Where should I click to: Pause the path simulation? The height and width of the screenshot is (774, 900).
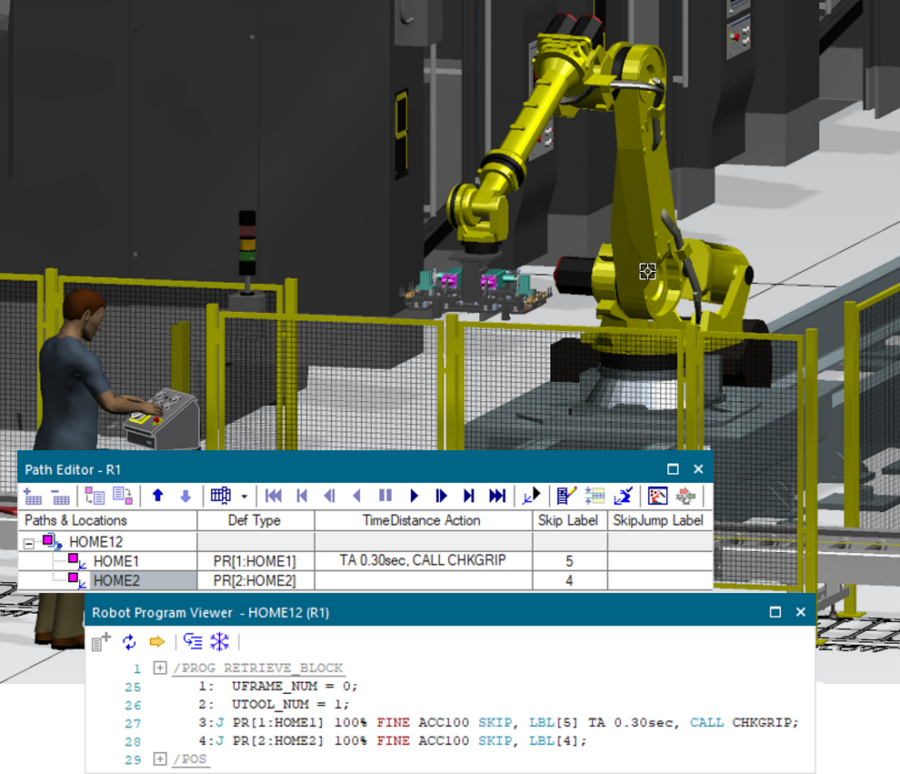point(385,496)
